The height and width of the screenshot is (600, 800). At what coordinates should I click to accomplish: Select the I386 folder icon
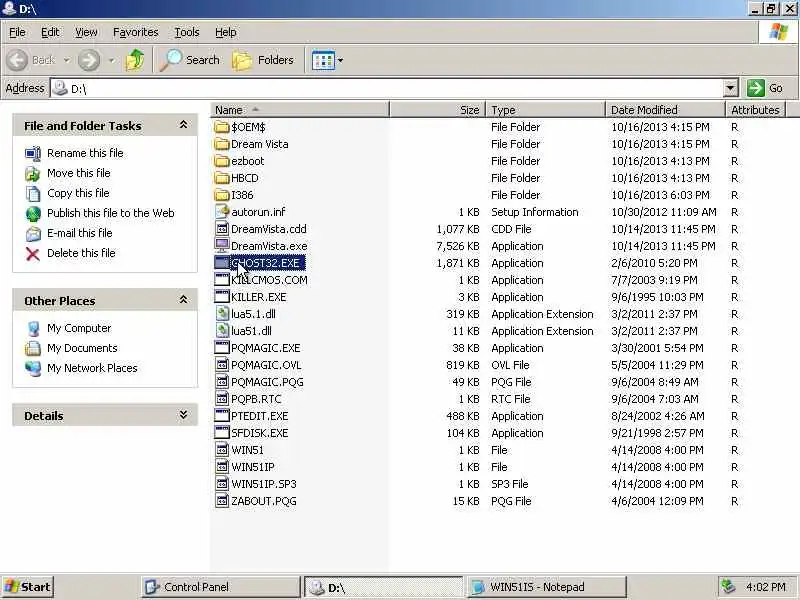click(222, 195)
